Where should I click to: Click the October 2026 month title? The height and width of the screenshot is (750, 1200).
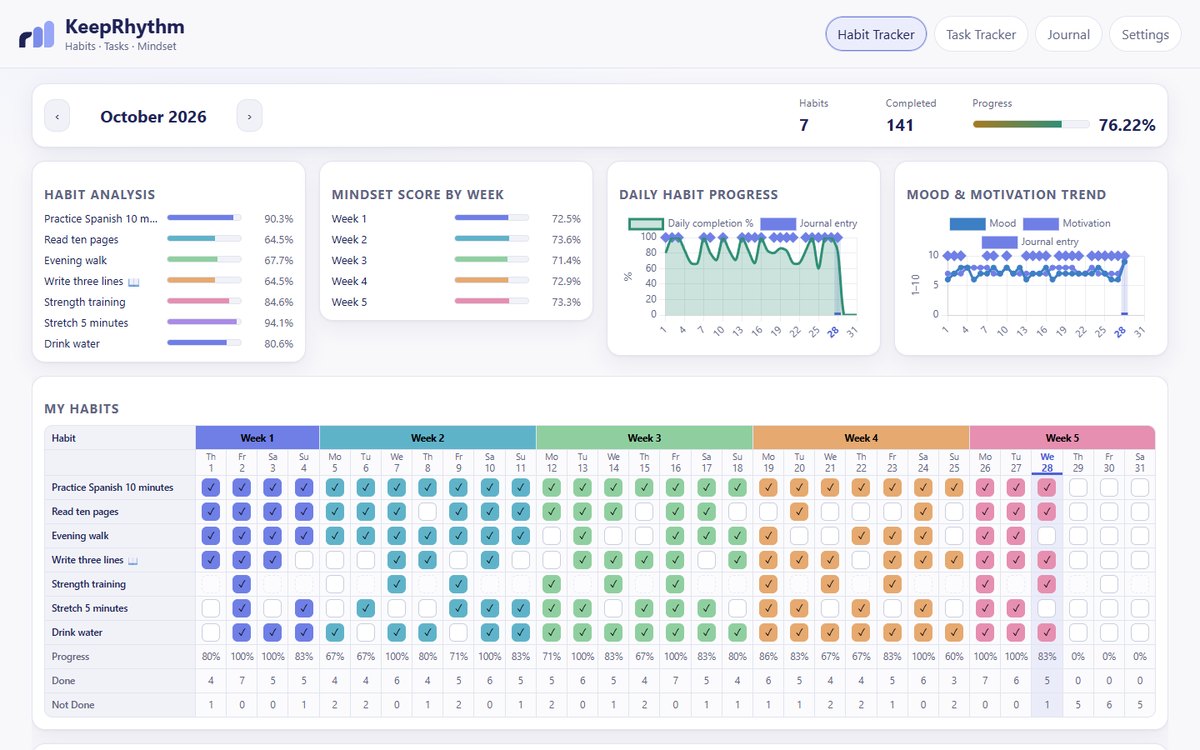[x=153, y=117]
